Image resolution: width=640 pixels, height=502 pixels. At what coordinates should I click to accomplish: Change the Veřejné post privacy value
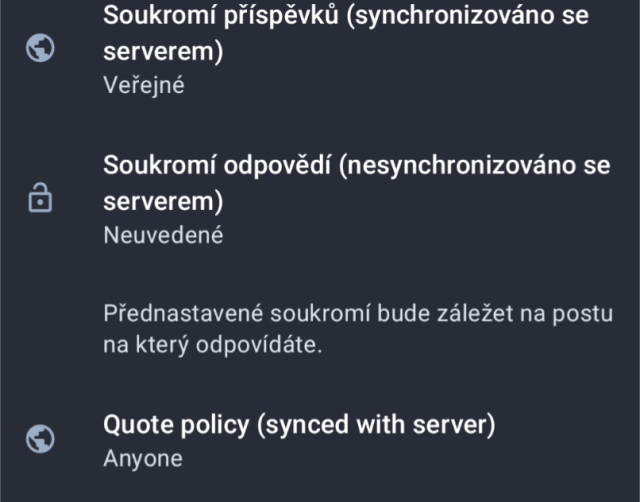pos(144,85)
